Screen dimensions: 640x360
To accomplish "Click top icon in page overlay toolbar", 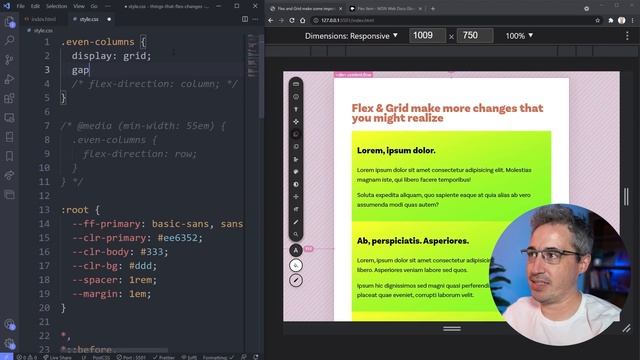I will tap(296, 84).
